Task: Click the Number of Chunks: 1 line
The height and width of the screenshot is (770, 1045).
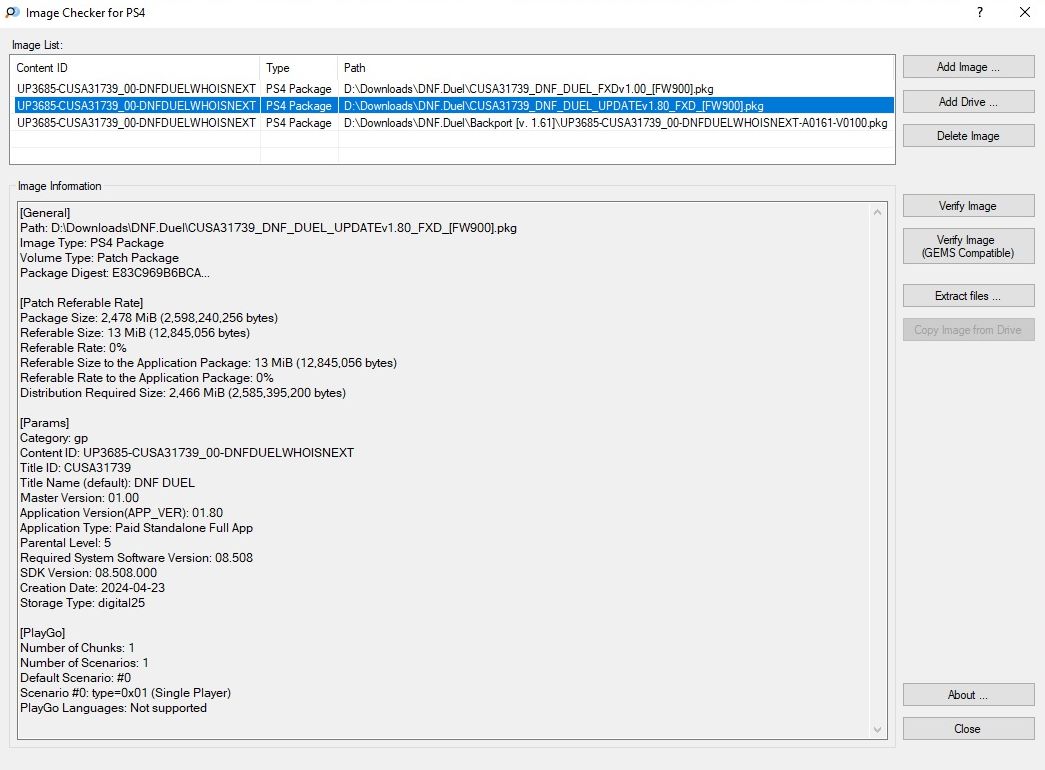Action: coord(77,648)
